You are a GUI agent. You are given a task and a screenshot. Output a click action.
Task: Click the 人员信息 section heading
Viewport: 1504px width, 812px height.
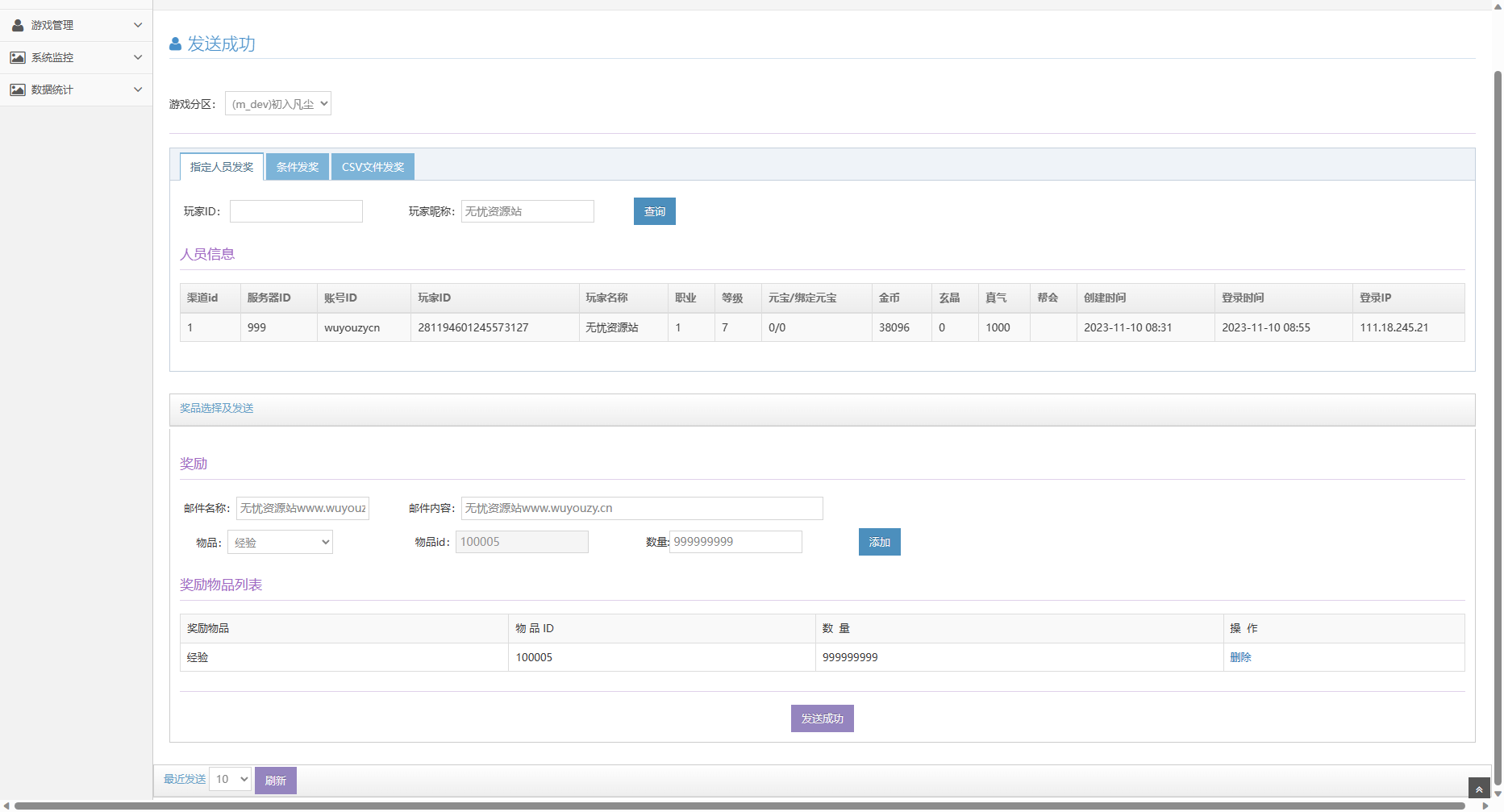coord(207,254)
